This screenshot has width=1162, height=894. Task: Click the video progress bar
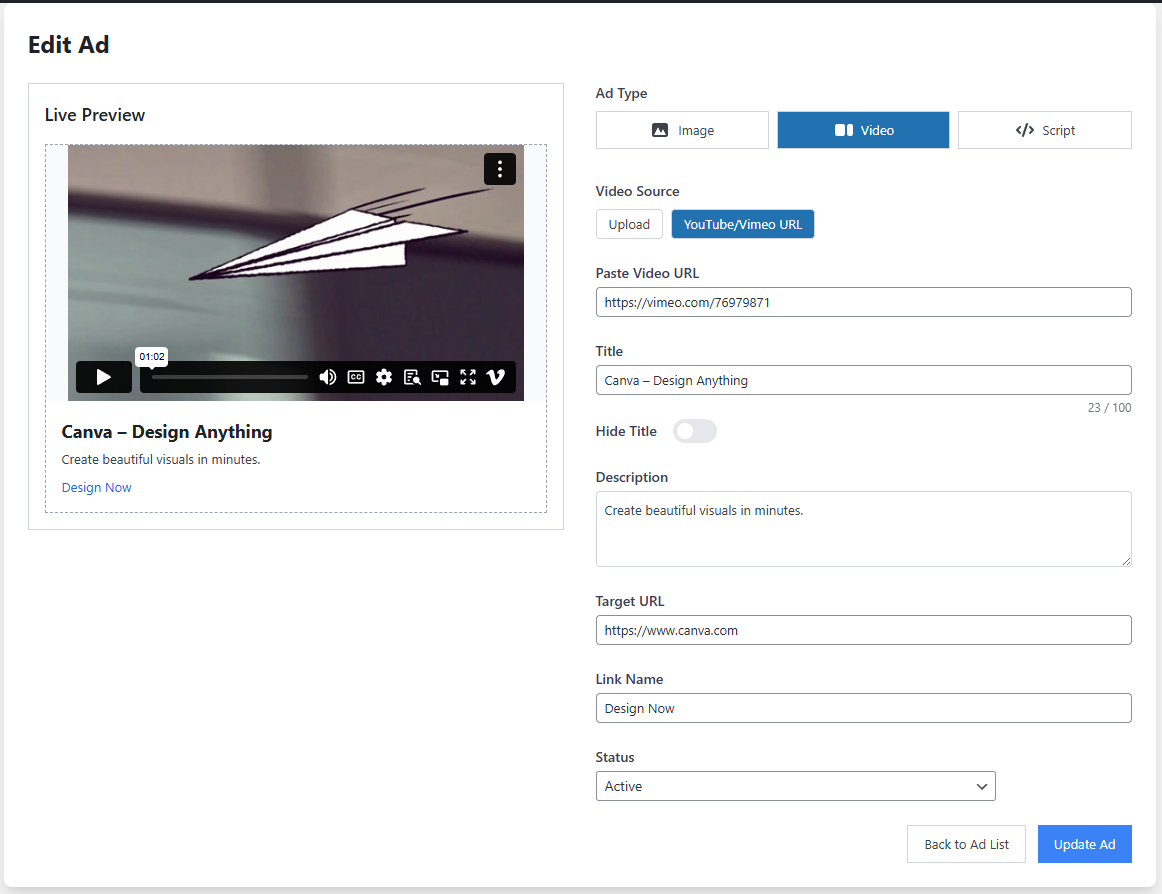pyautogui.click(x=230, y=377)
